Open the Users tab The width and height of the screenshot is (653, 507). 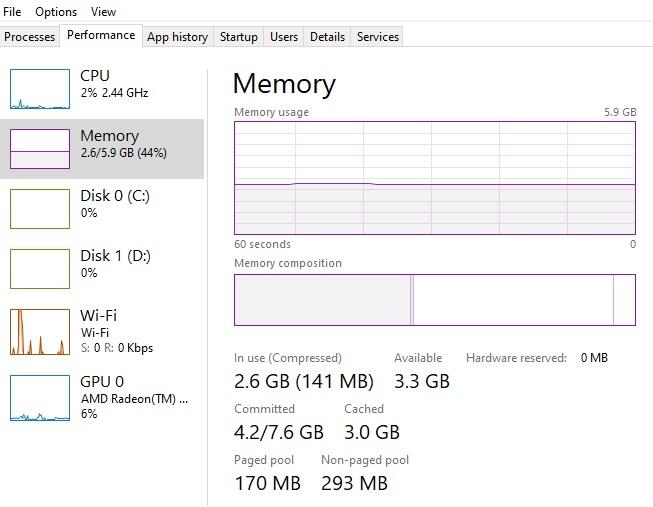tap(284, 37)
